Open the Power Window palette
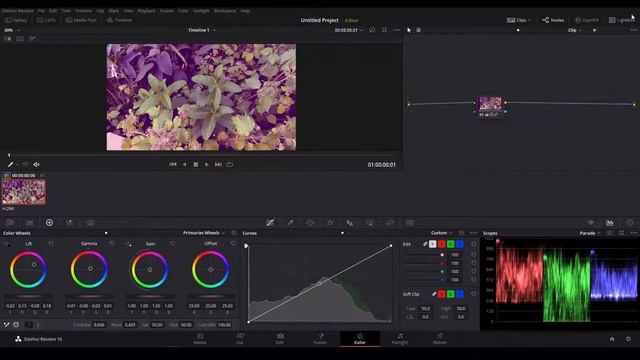Image resolution: width=640 pixels, height=360 pixels. tap(310, 222)
